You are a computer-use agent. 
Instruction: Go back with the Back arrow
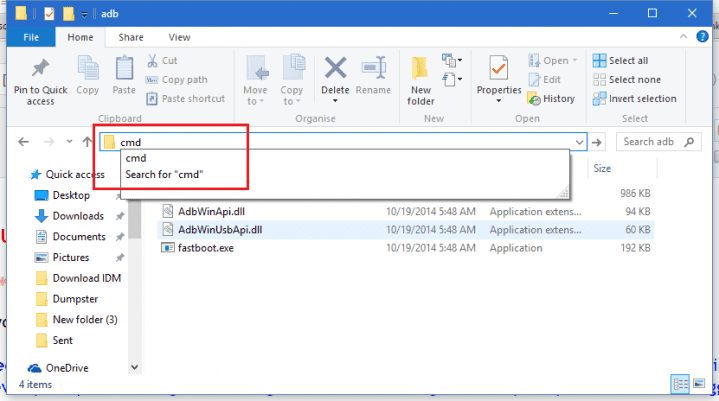[23, 142]
